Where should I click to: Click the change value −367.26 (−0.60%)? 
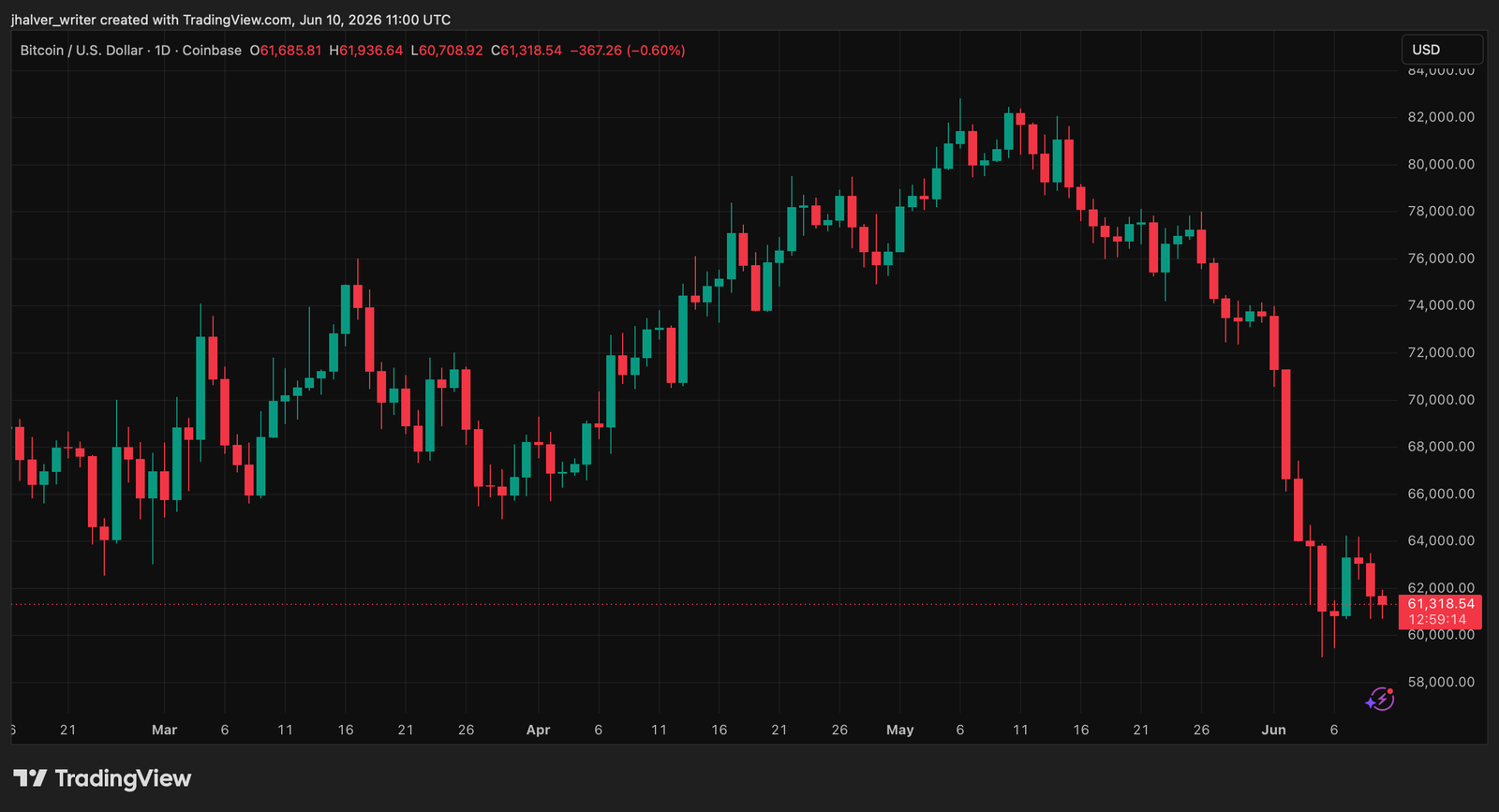(628, 51)
